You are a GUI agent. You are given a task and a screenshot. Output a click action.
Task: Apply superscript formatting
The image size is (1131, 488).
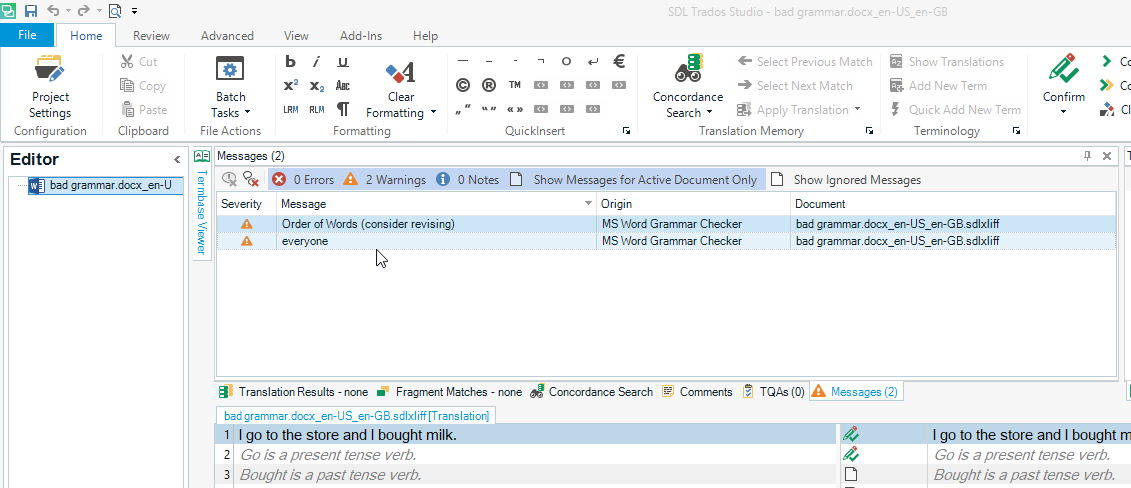pos(291,86)
